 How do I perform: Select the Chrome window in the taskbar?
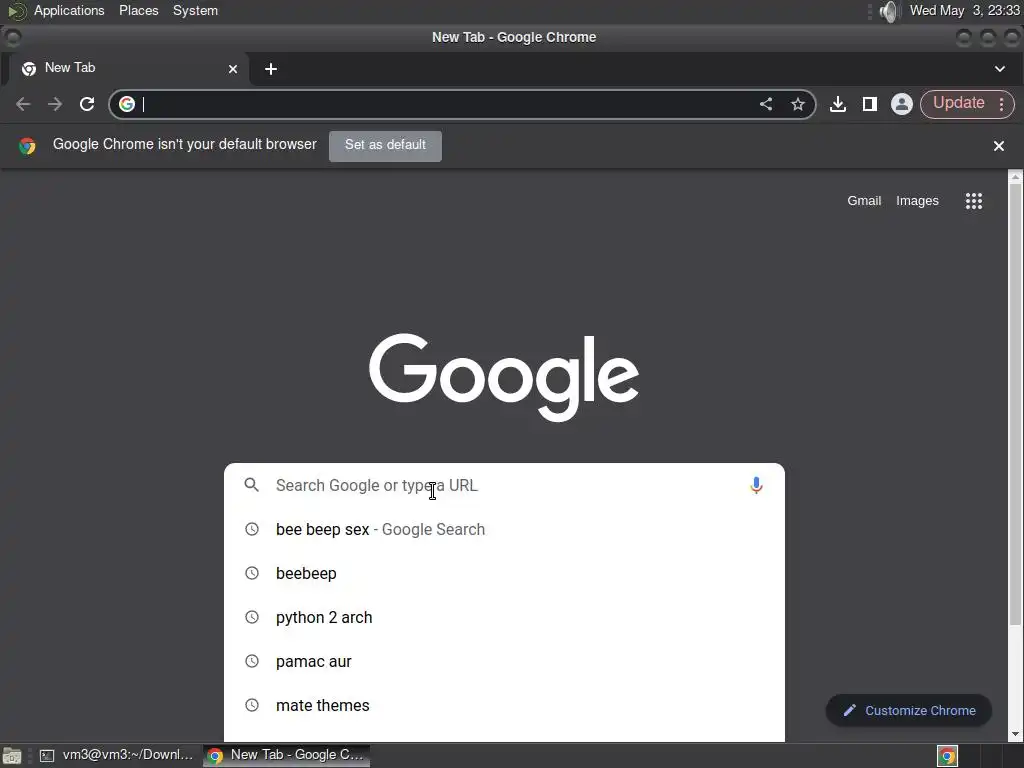pos(286,755)
